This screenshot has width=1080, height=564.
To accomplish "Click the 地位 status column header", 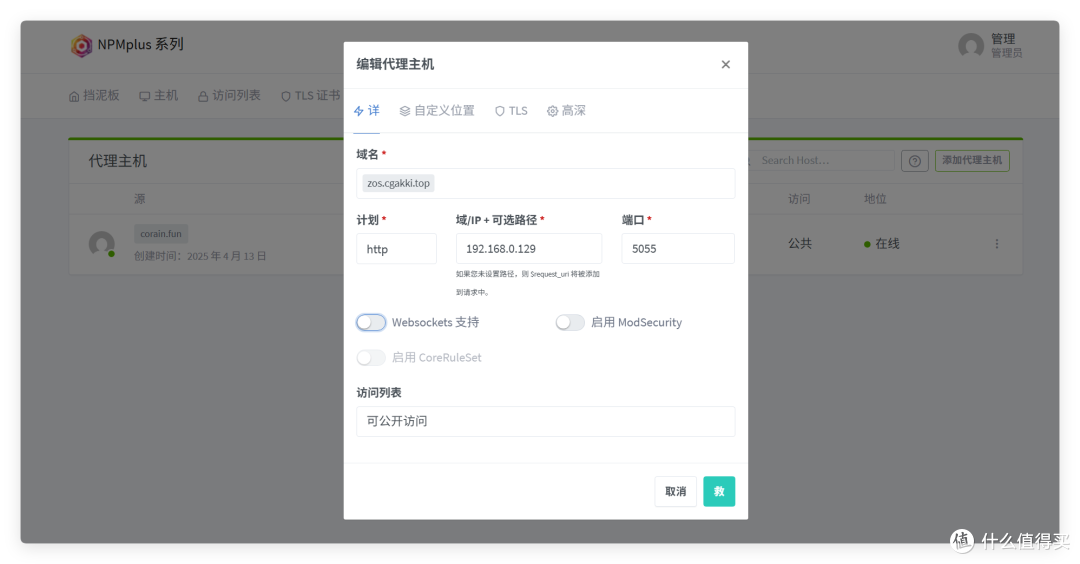I will pyautogui.click(x=875, y=199).
